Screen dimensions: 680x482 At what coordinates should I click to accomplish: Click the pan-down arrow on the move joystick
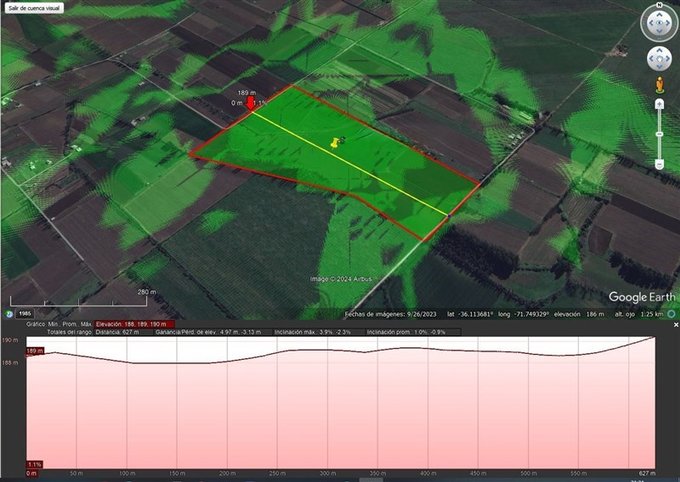pyautogui.click(x=659, y=67)
